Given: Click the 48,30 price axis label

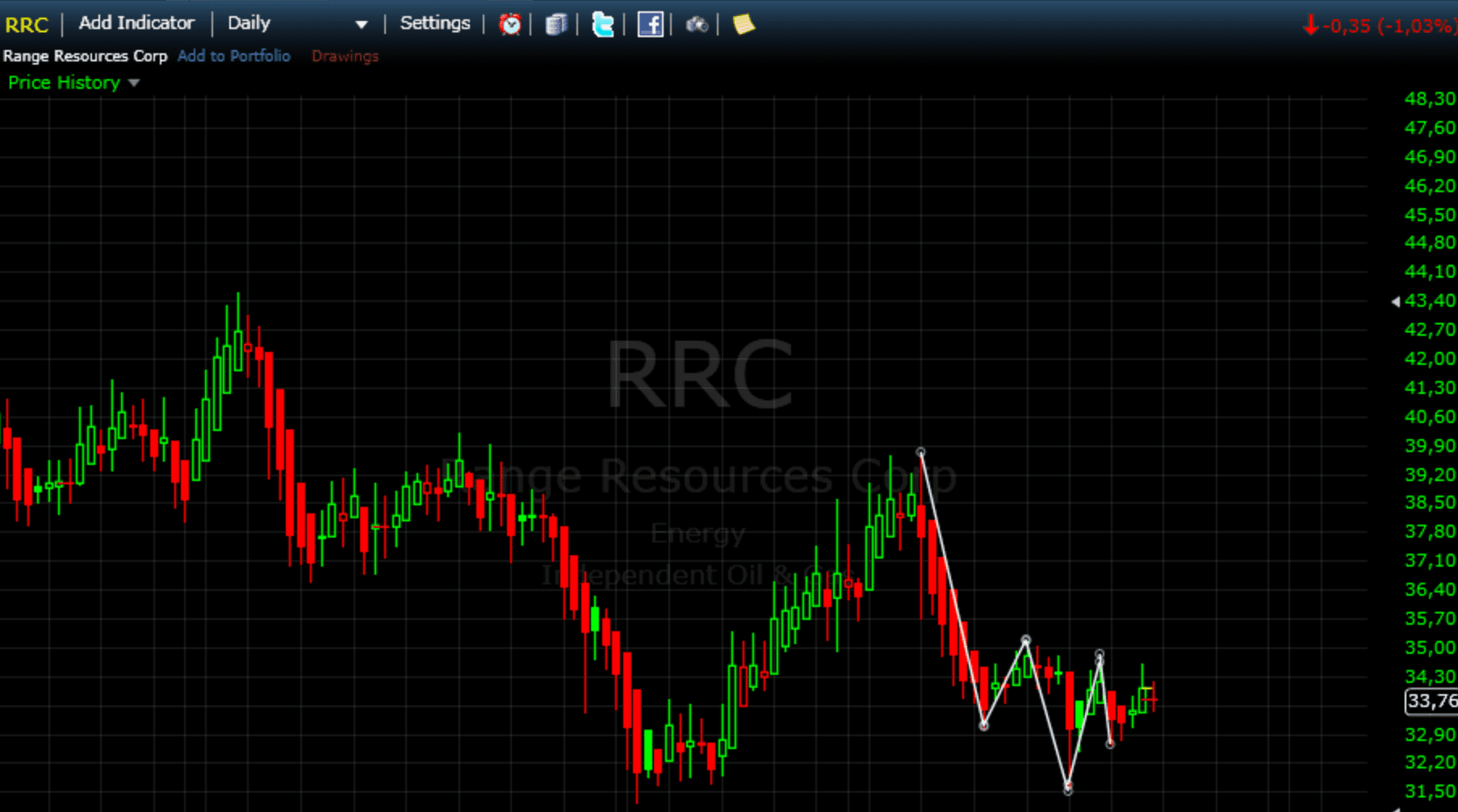Looking at the screenshot, I should 1430,99.
